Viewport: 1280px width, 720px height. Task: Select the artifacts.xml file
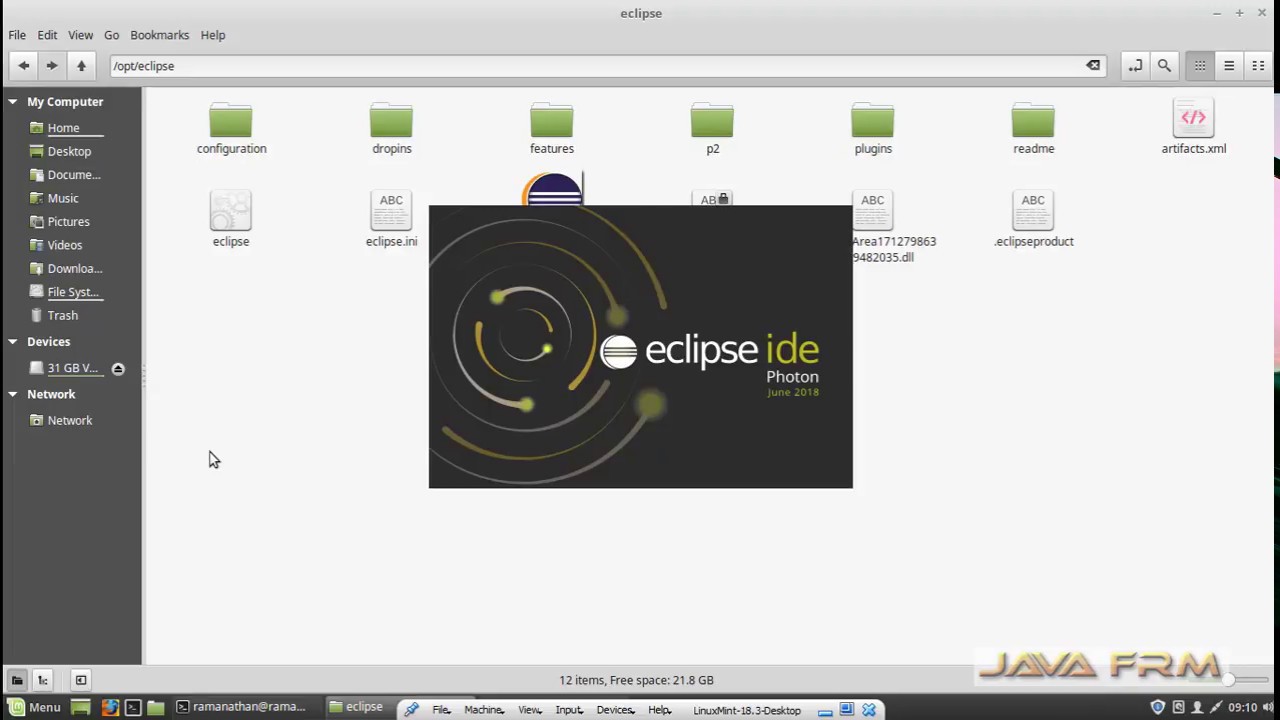click(1193, 128)
